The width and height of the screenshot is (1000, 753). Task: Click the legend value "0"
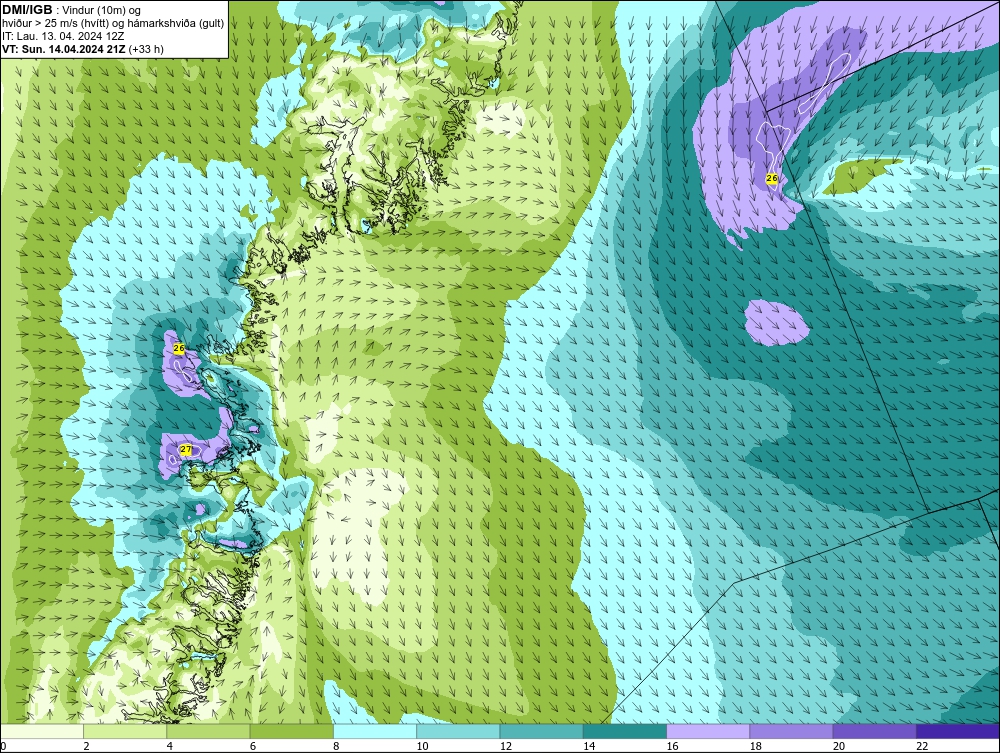[3, 747]
